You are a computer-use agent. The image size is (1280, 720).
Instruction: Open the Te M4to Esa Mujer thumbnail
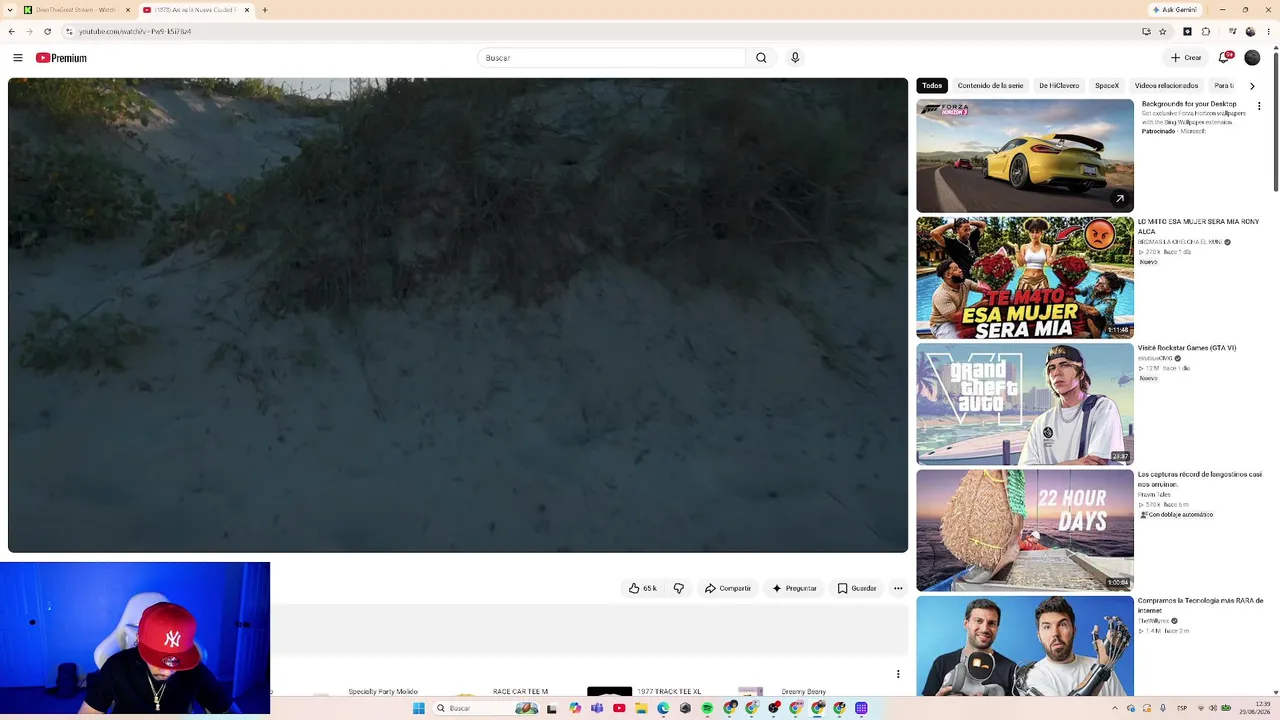[1025, 278]
